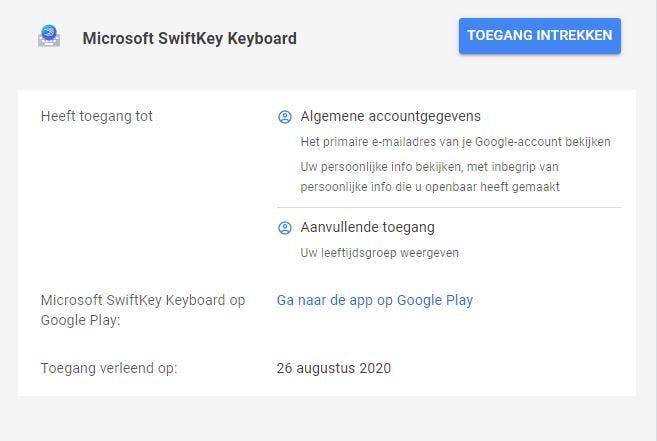
Task: Click the Toegang verleend op label
Action: coord(109,368)
